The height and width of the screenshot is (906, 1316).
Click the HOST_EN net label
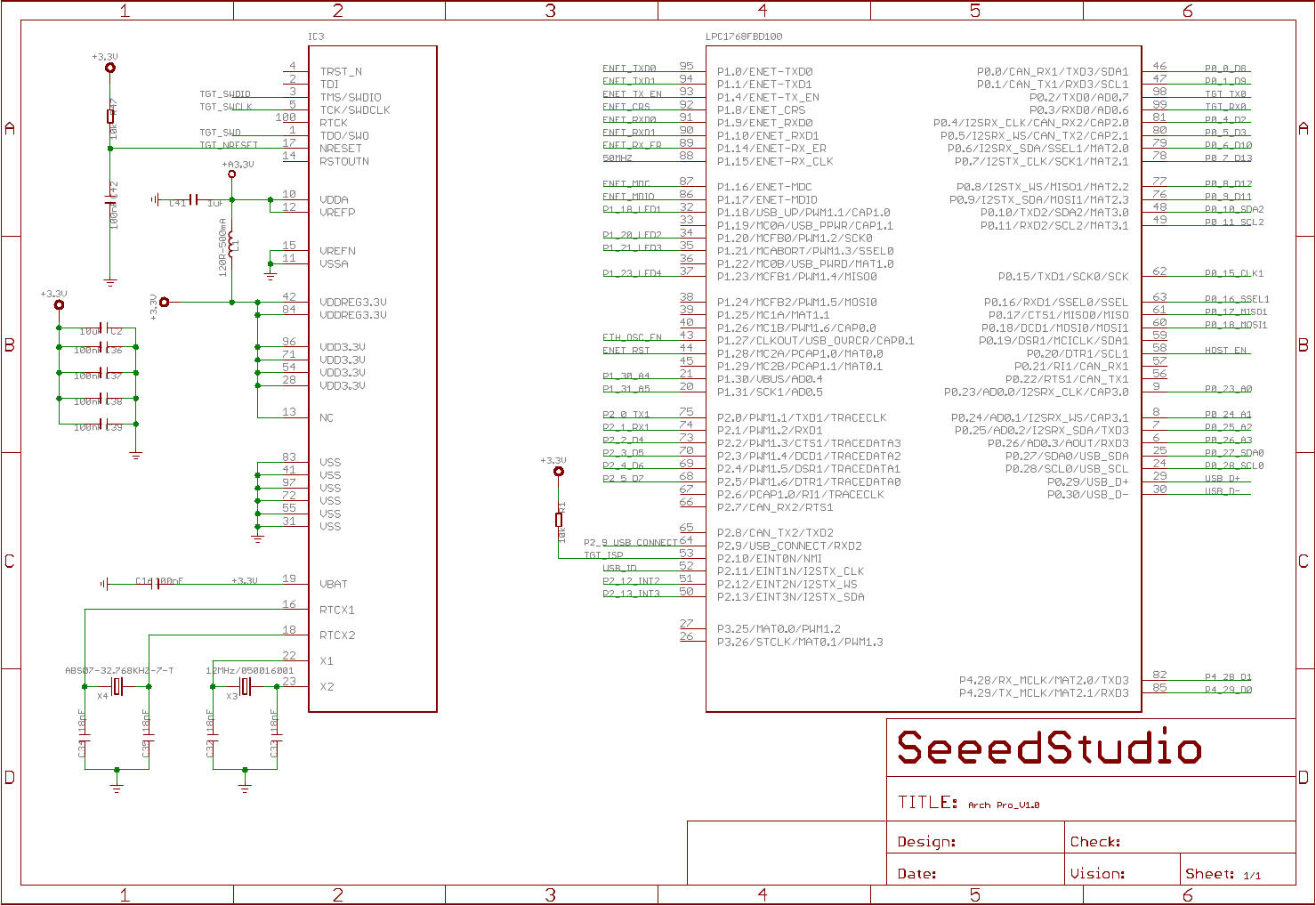(1226, 351)
